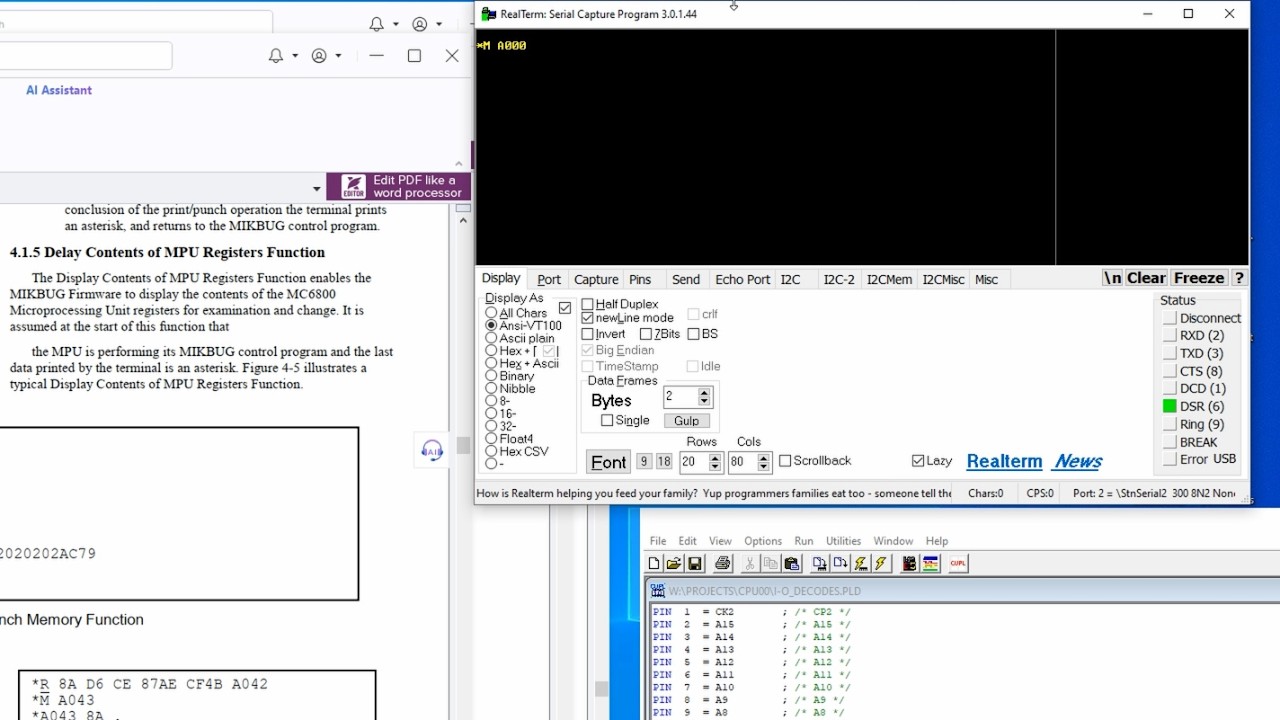Image resolution: width=1280 pixels, height=720 pixels.
Task: Click the read-aloud headphone AI icon
Action: (432, 451)
